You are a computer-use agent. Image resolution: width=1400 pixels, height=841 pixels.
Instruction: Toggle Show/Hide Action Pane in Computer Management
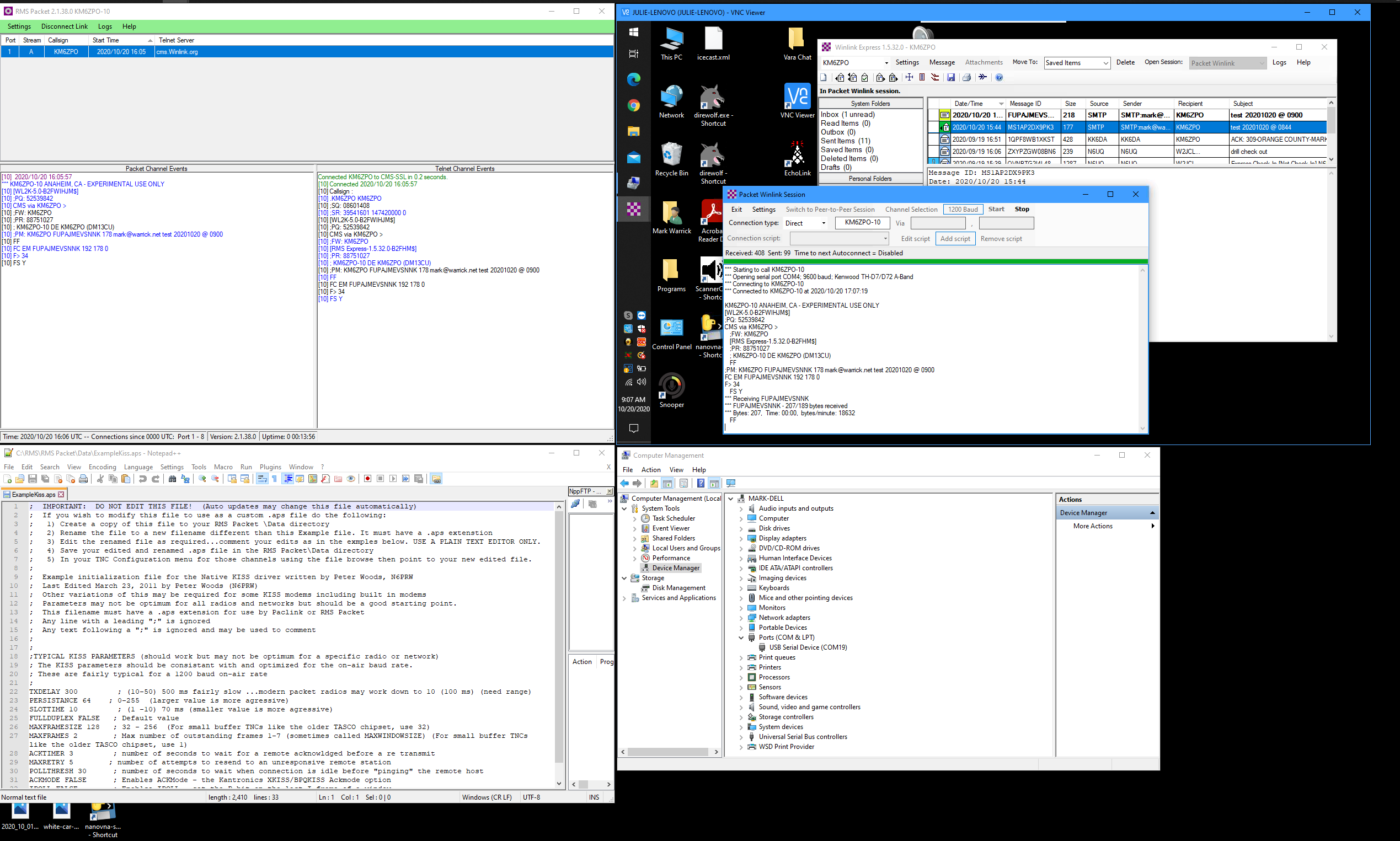click(714, 484)
